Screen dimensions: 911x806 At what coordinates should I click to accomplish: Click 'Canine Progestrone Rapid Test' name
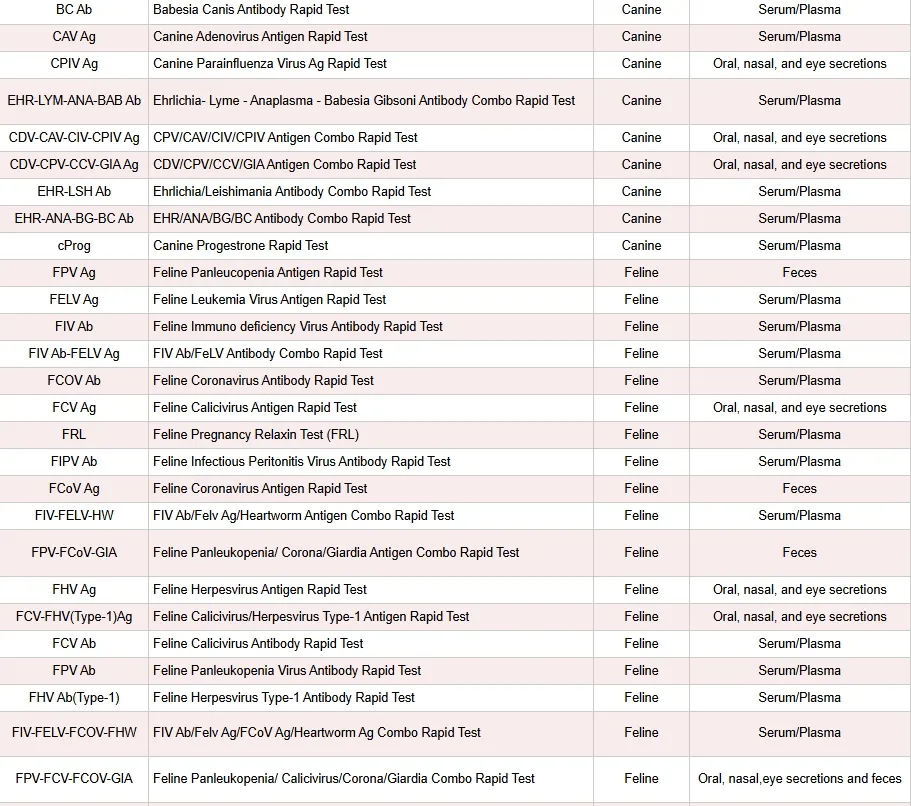pos(240,246)
